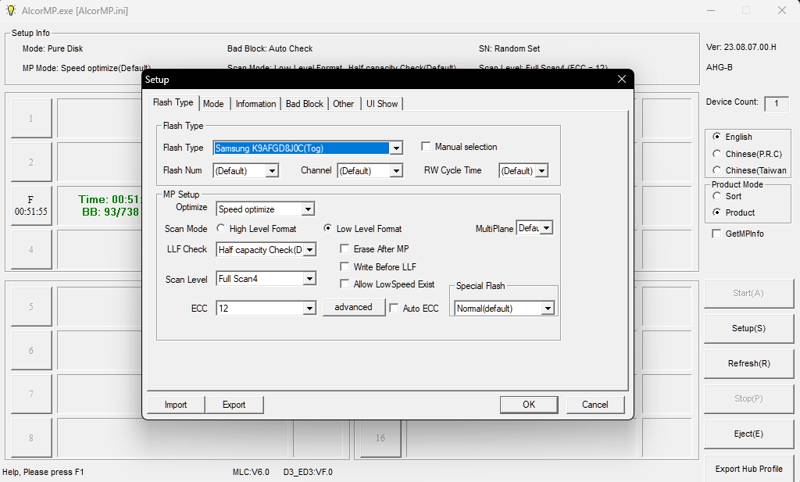Import settings using Import button

click(175, 405)
